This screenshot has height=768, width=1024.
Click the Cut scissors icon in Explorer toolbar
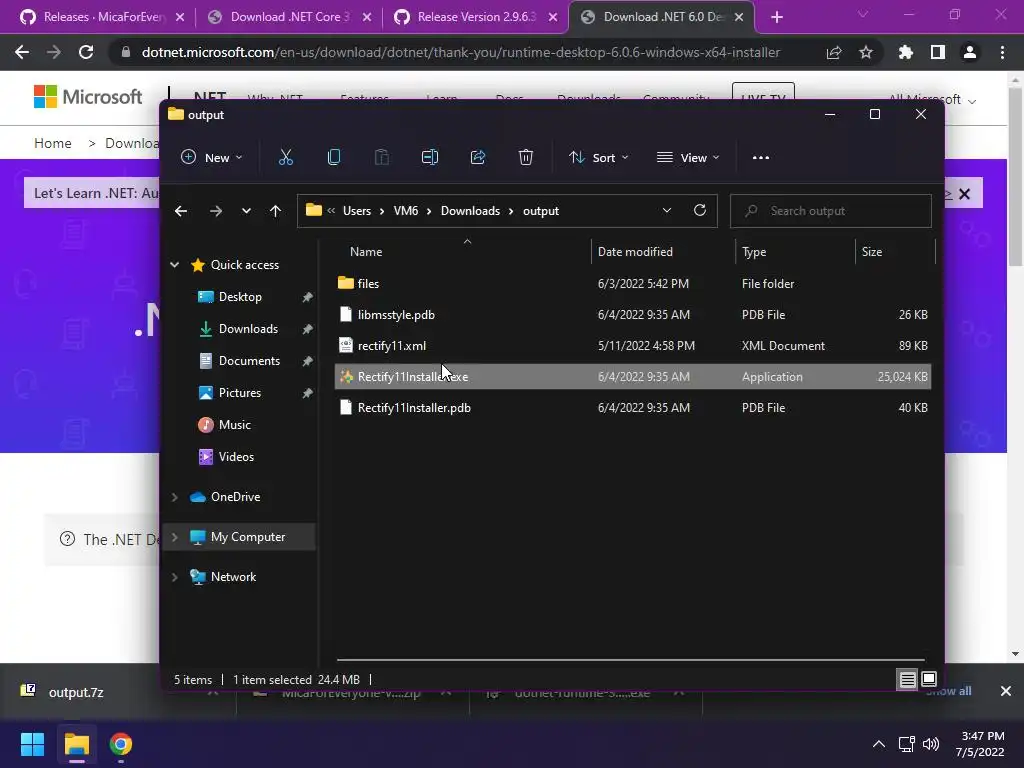tap(285, 157)
